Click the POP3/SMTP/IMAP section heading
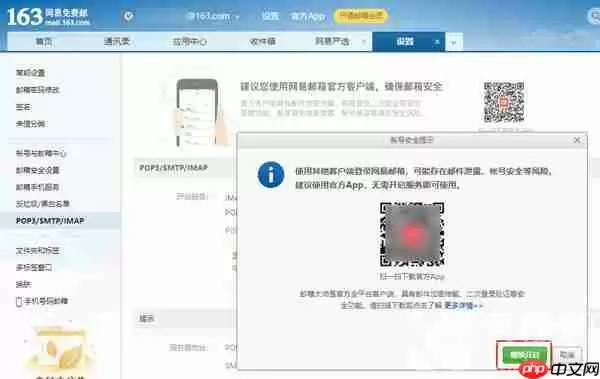Viewport: 600px width, 379px height. tap(174, 168)
